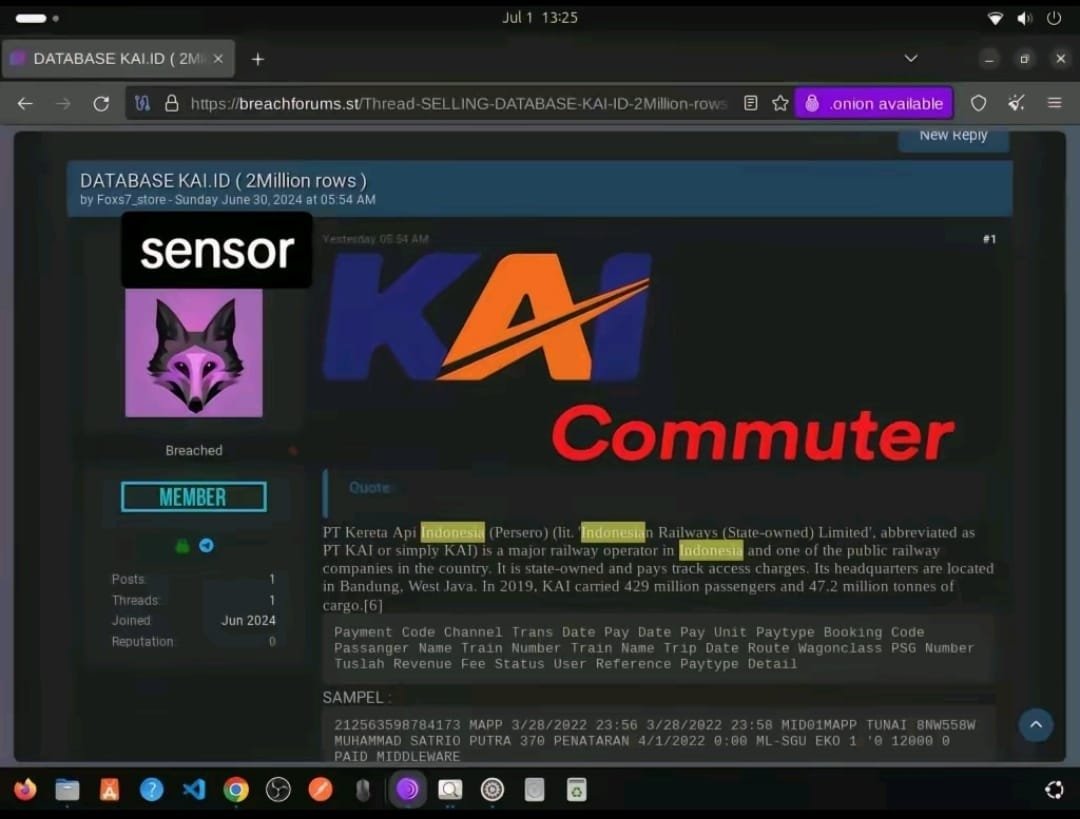Click the New Identity broom icon

[x=1017, y=103]
